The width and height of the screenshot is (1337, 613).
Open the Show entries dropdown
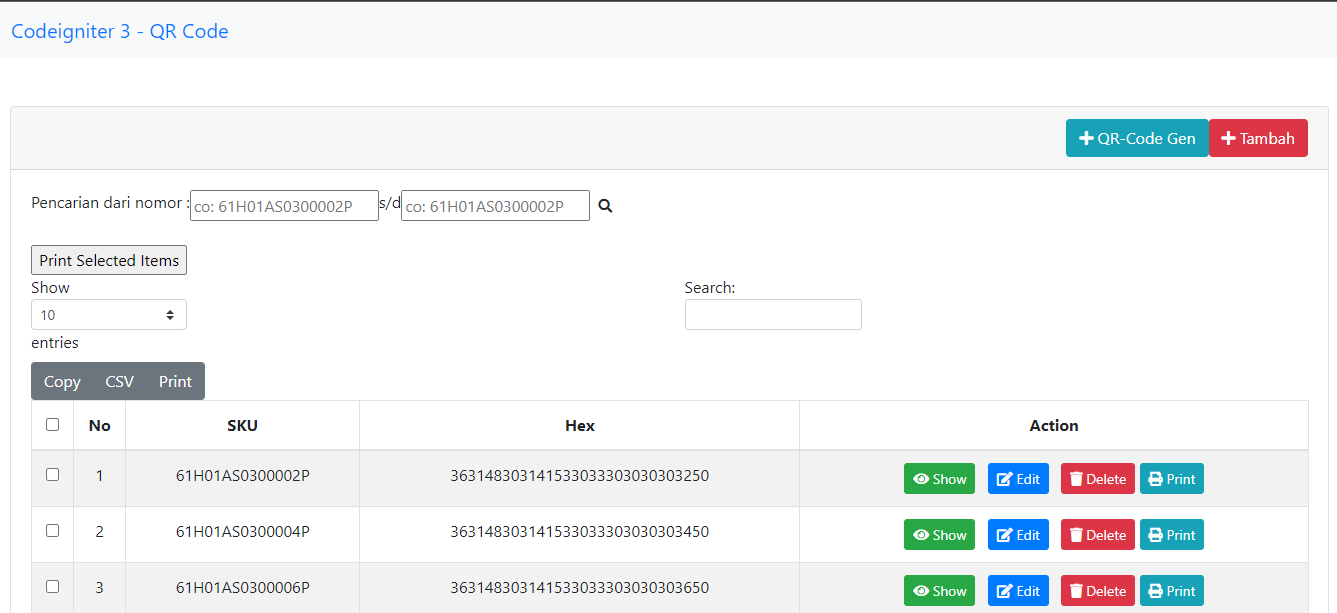[x=109, y=315]
